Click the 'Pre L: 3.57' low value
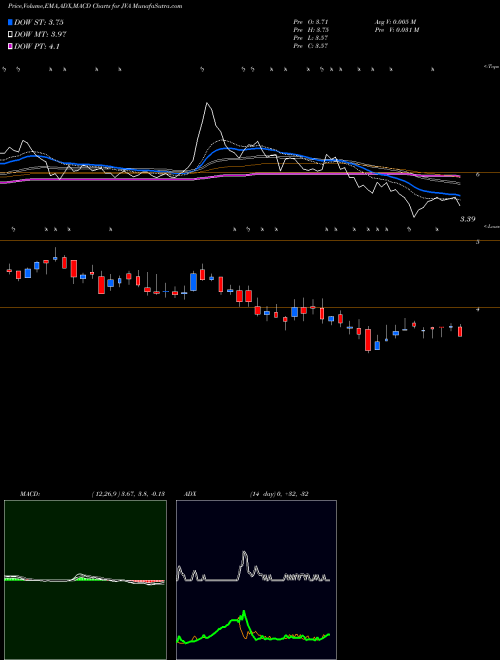Image resolution: width=500 pixels, height=660 pixels. [311, 38]
